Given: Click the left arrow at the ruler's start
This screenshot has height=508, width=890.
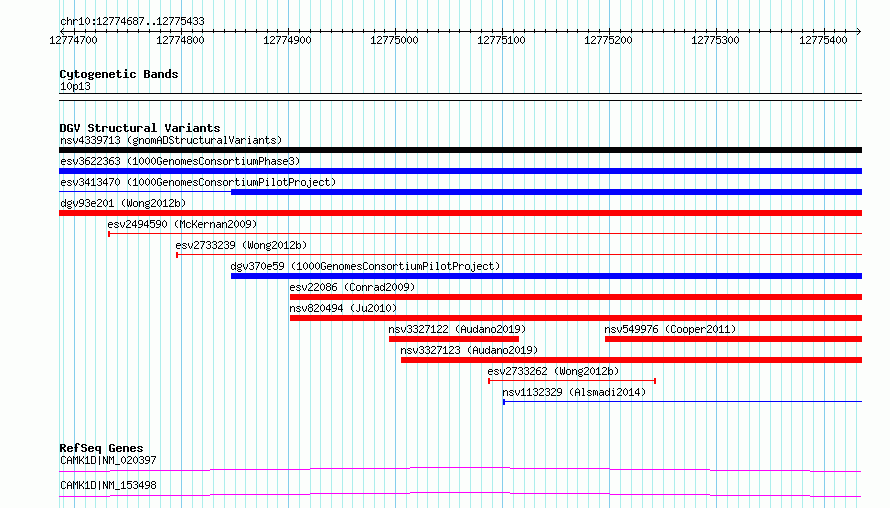Looking at the screenshot, I should [62, 31].
